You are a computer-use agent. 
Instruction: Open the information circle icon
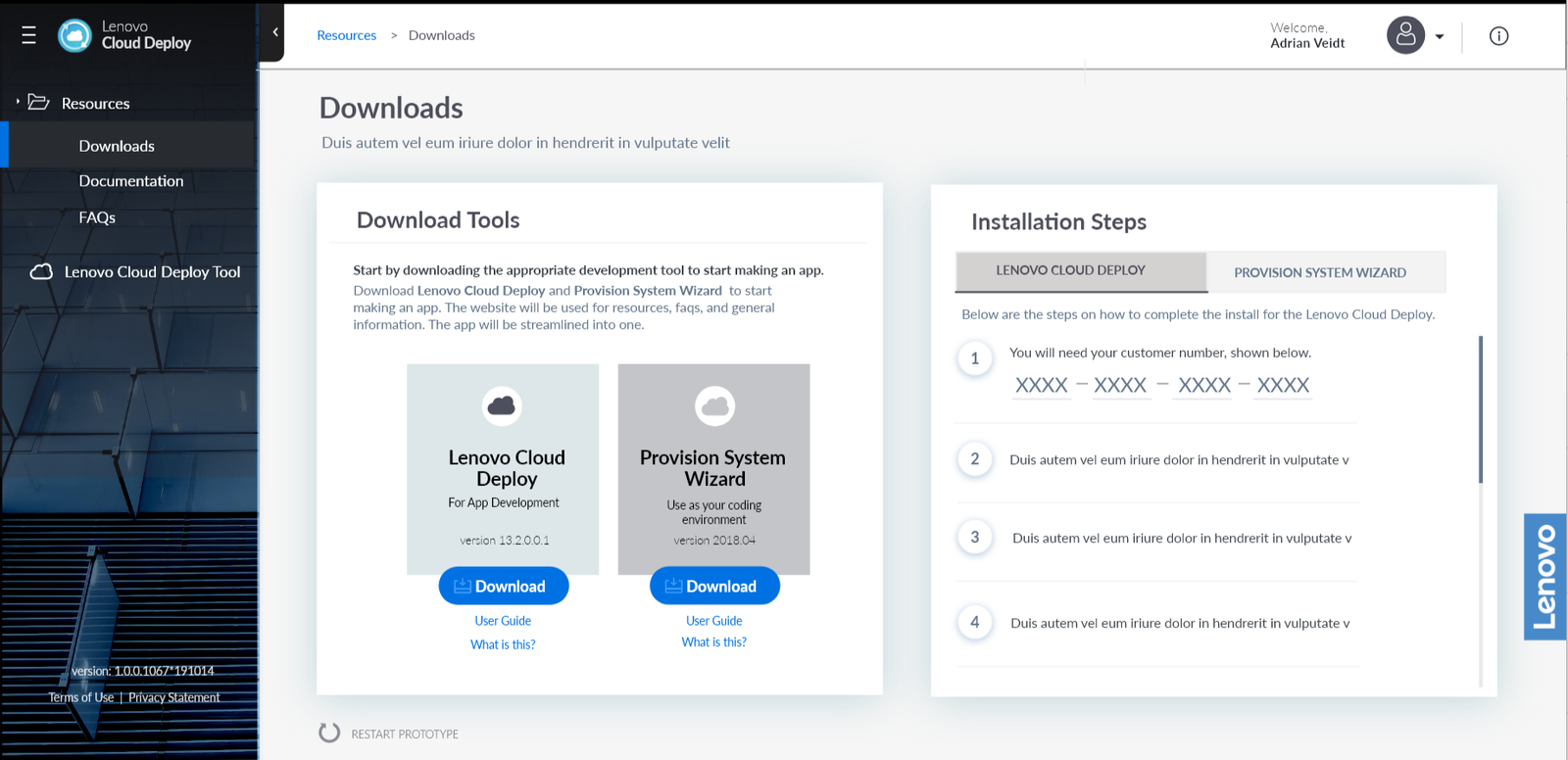point(1498,36)
